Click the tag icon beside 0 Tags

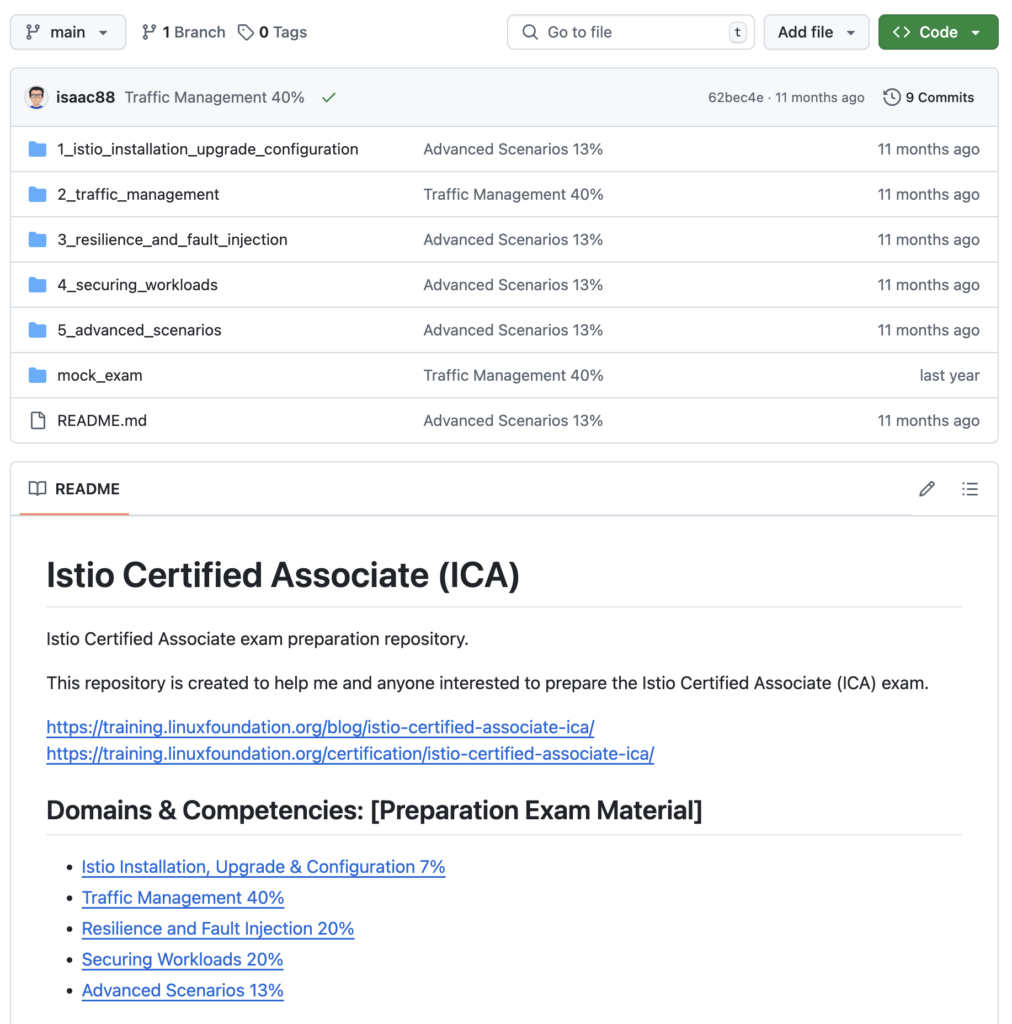pyautogui.click(x=245, y=32)
